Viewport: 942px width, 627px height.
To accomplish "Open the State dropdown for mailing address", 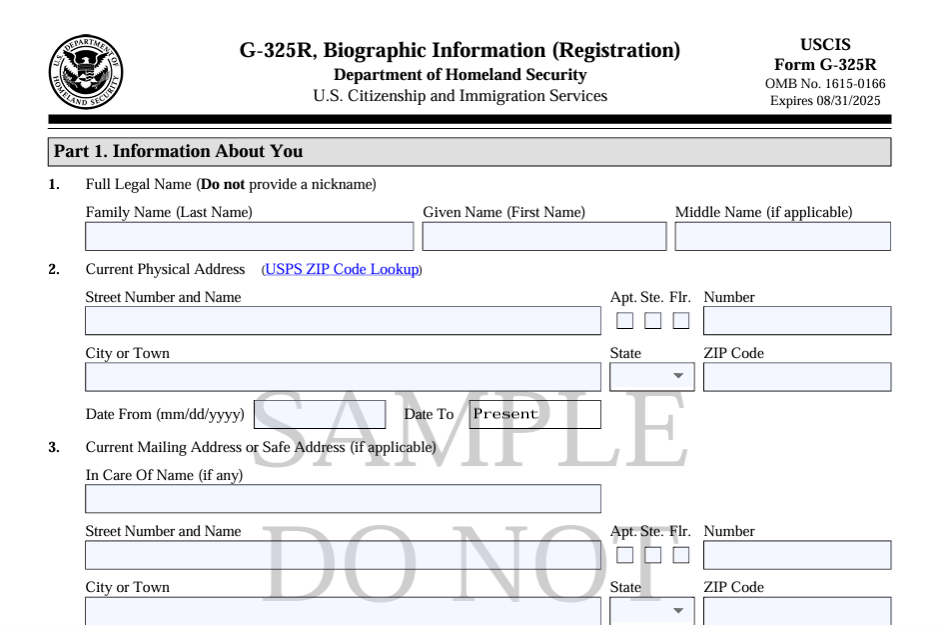I will pos(651,611).
